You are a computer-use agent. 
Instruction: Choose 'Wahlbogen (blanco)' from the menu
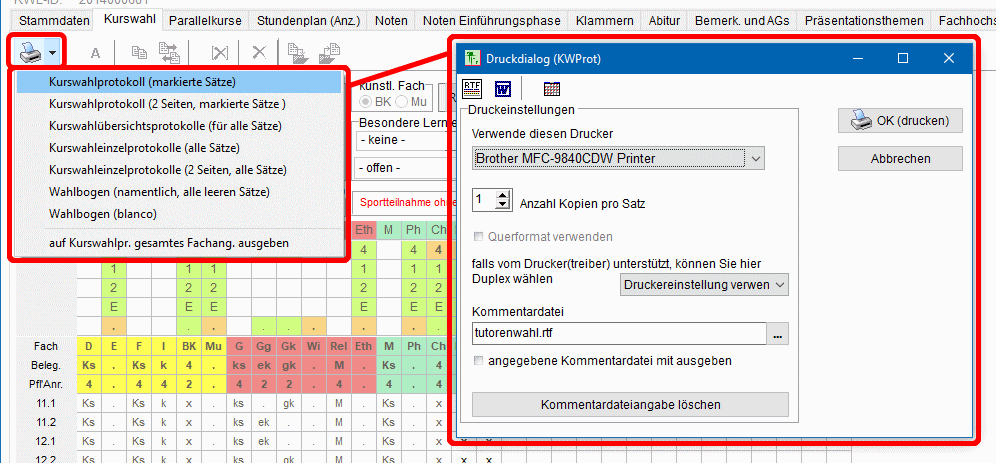coord(103,213)
